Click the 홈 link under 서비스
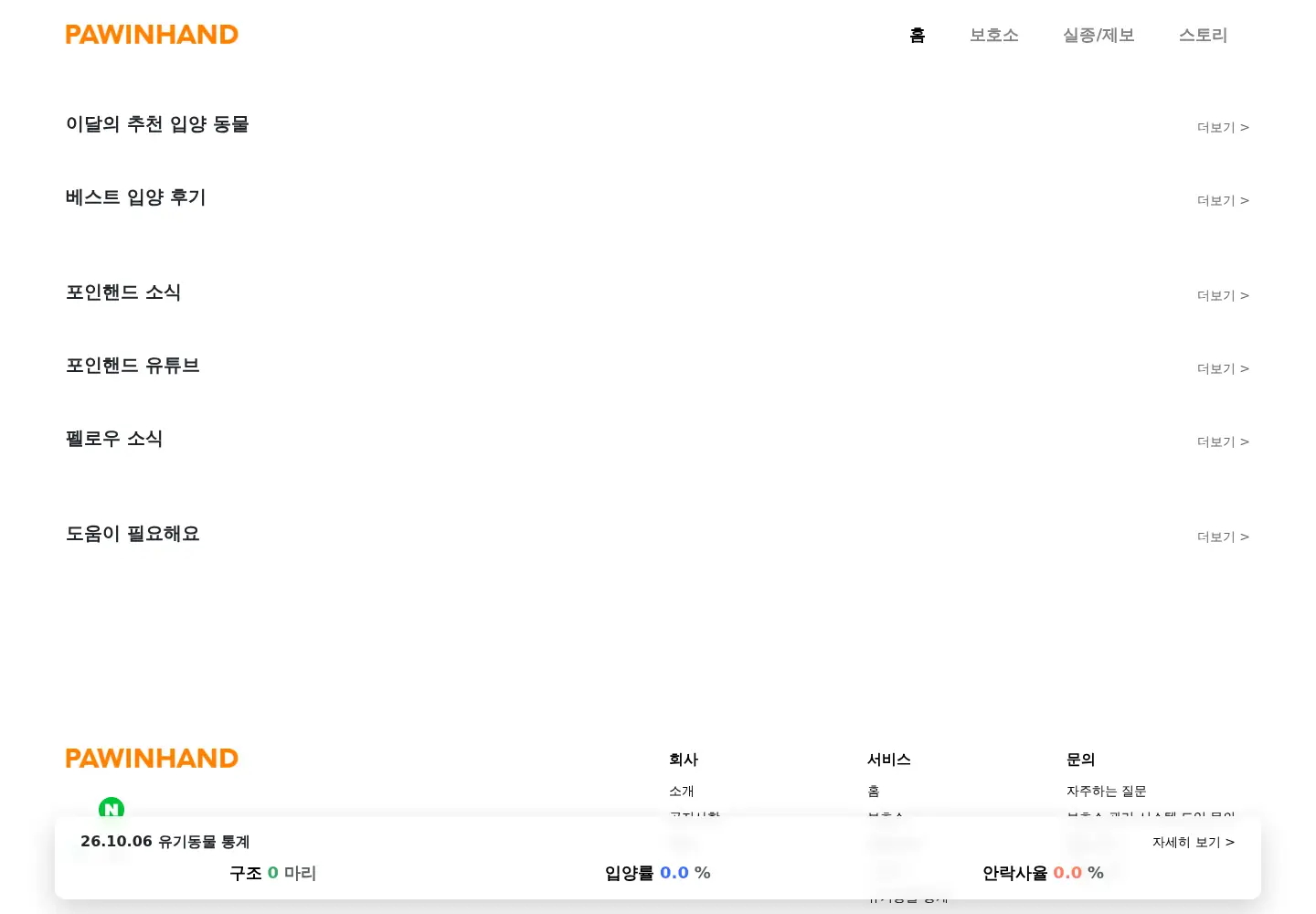 point(874,791)
